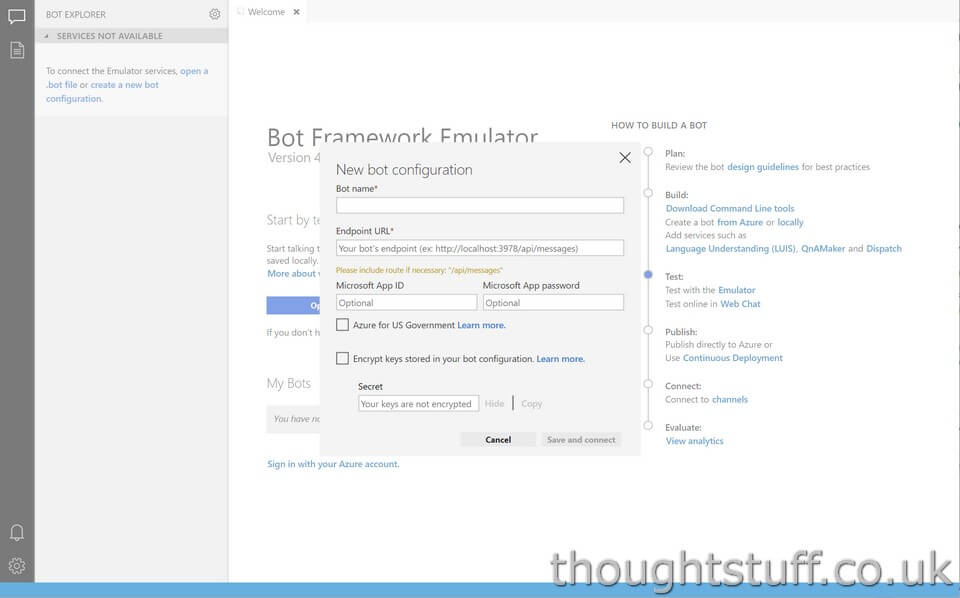Viewport: 960px width, 598px height.
Task: Click the New bot configuration dialog title
Action: point(404,170)
